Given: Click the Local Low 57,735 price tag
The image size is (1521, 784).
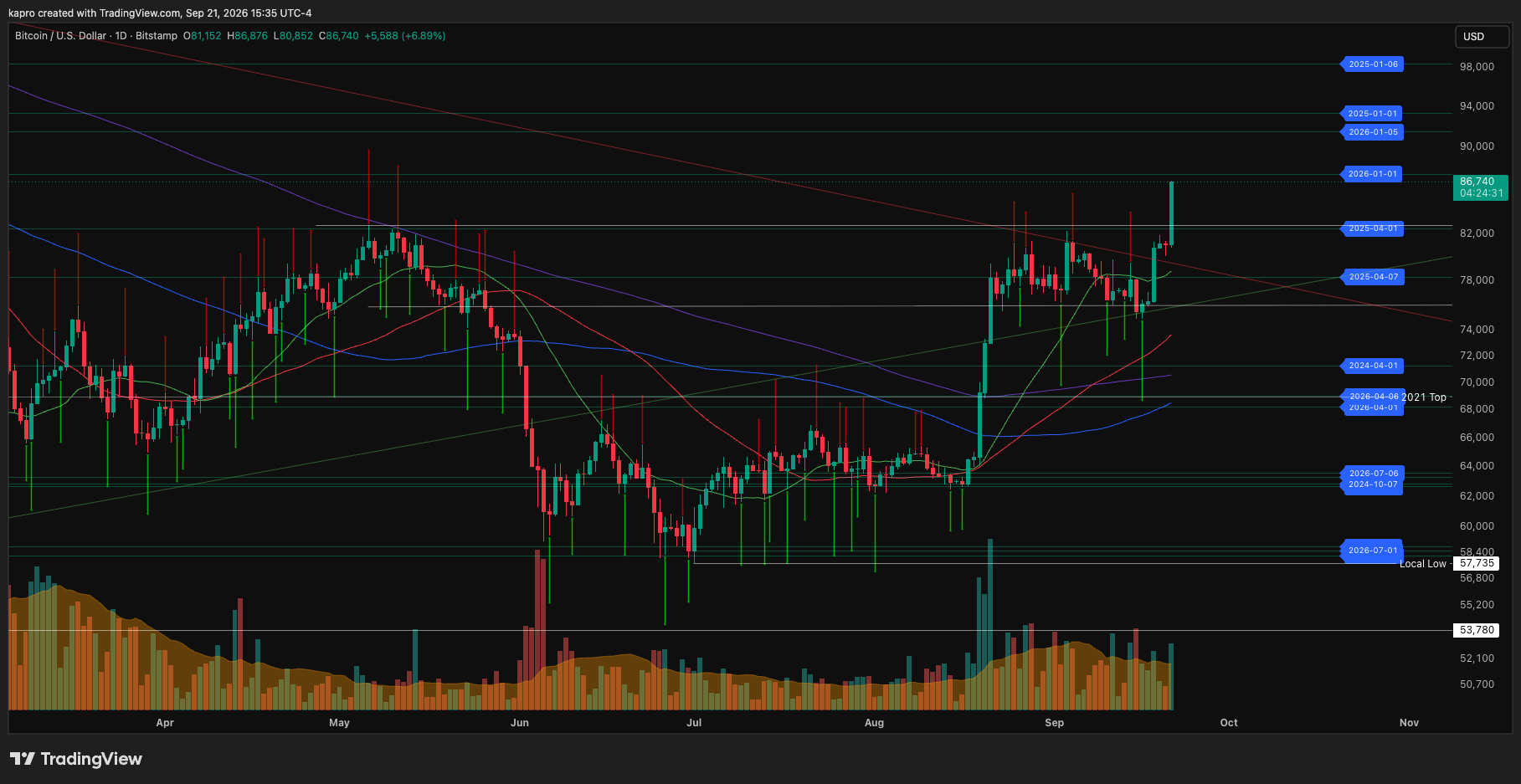Looking at the screenshot, I should pos(1477,564).
